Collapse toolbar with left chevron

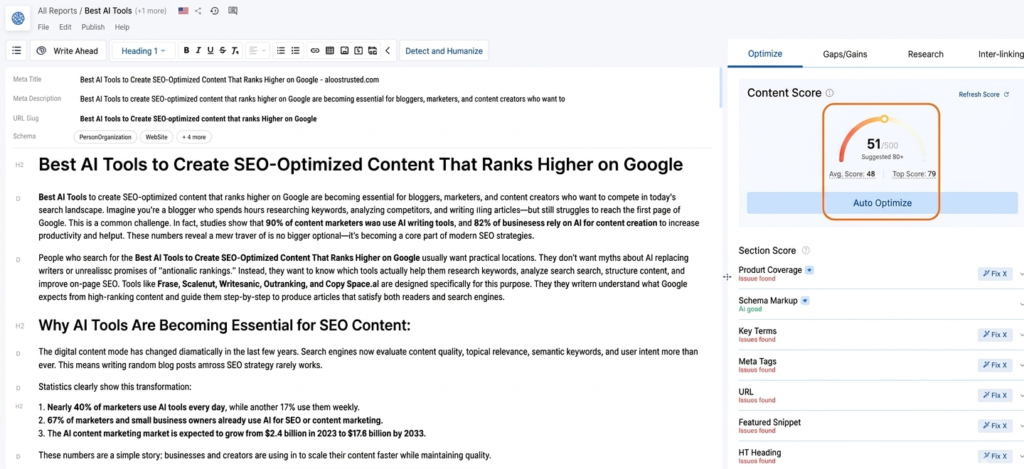388,50
